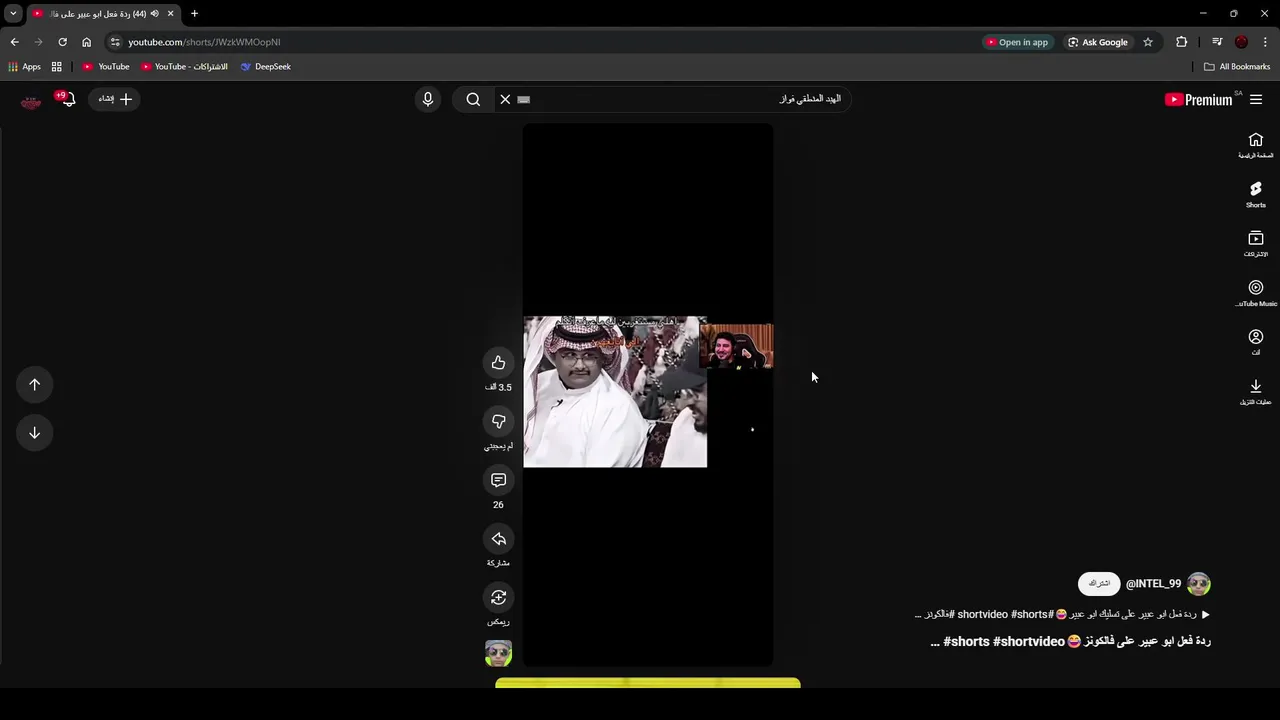
Task: Click the next short preview at bottom
Action: click(648, 684)
